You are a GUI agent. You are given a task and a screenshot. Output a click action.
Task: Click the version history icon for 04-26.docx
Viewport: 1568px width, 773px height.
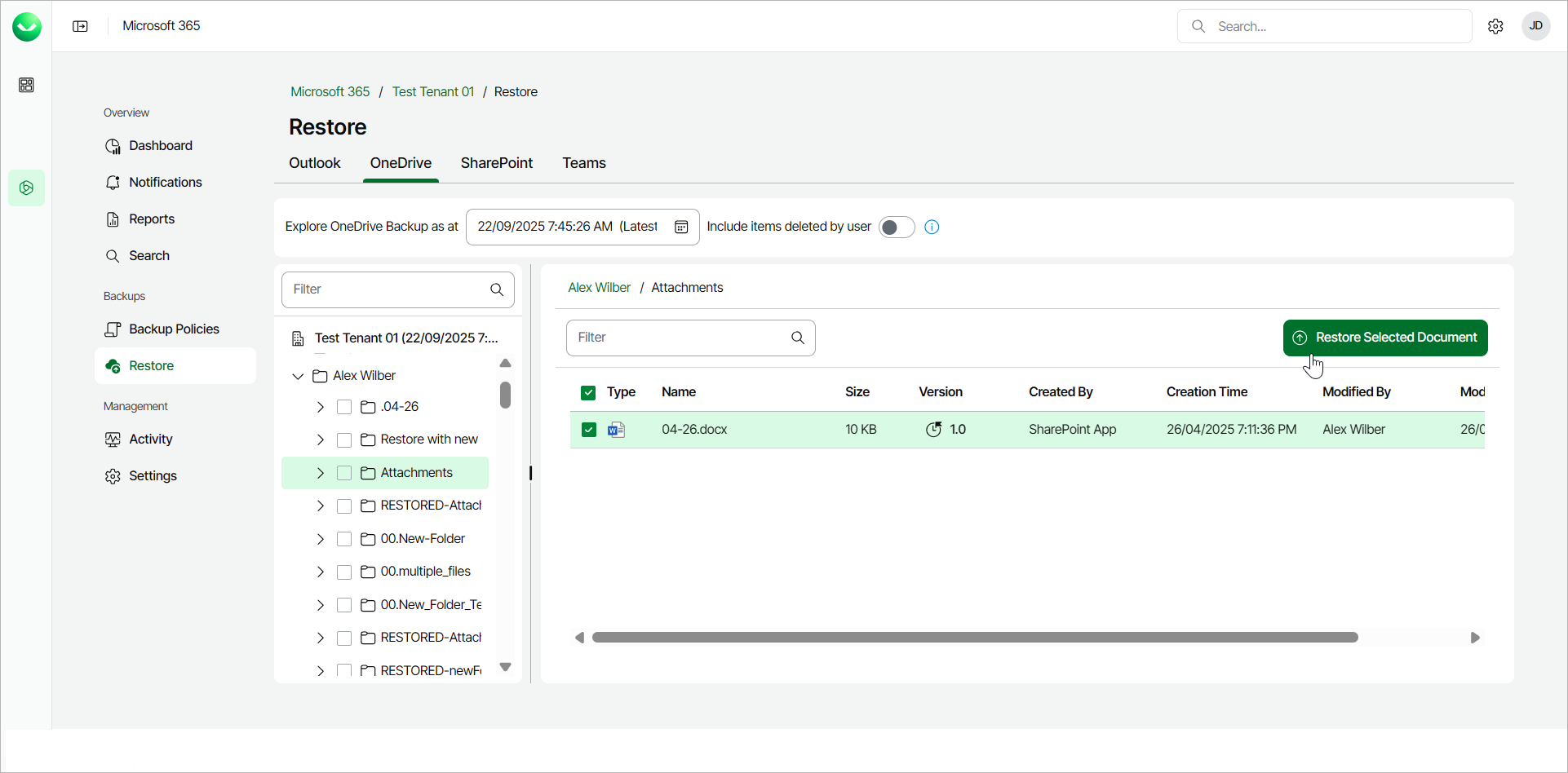(x=933, y=429)
